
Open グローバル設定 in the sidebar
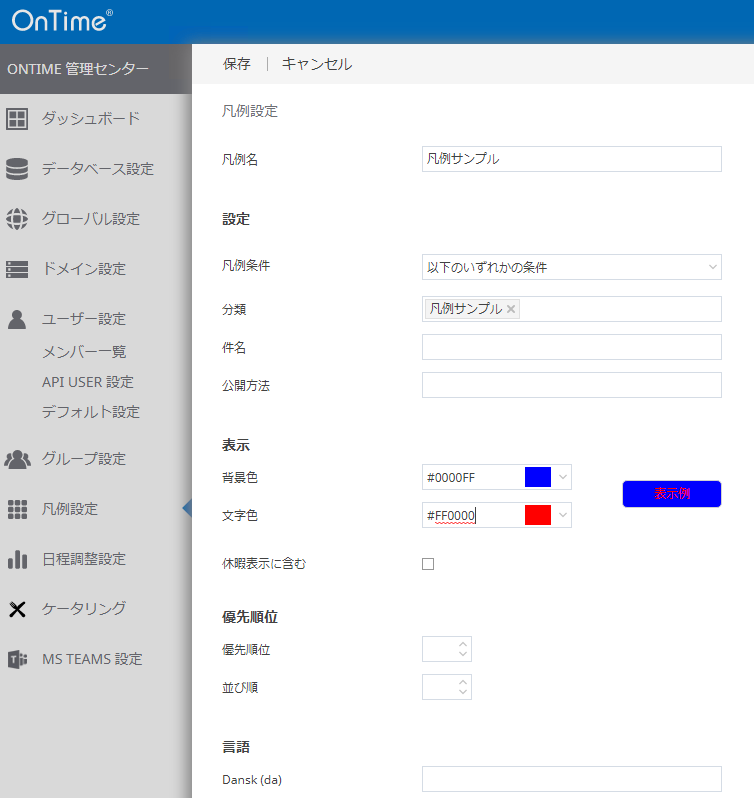91,219
